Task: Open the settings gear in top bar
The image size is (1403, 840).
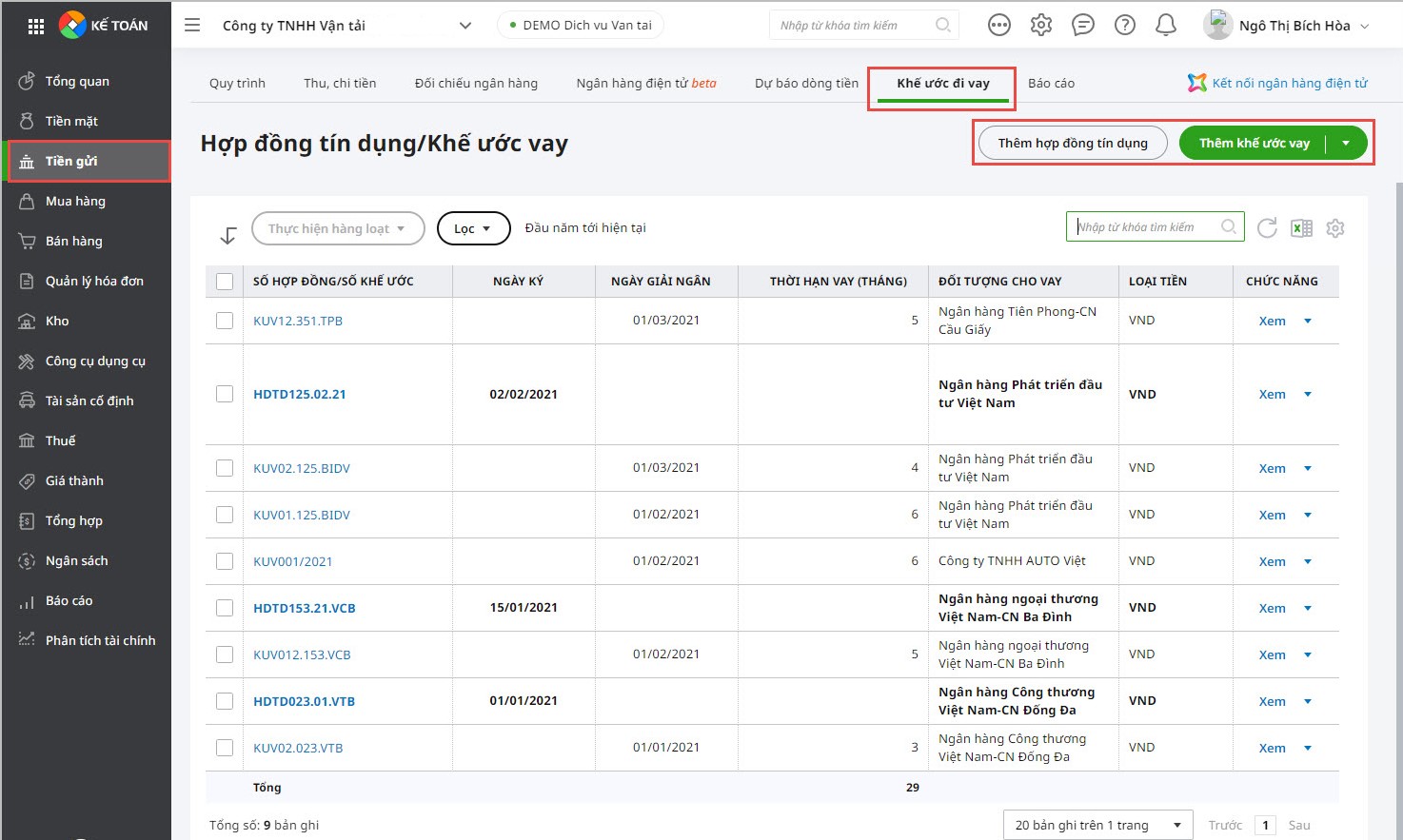Action: (1041, 26)
